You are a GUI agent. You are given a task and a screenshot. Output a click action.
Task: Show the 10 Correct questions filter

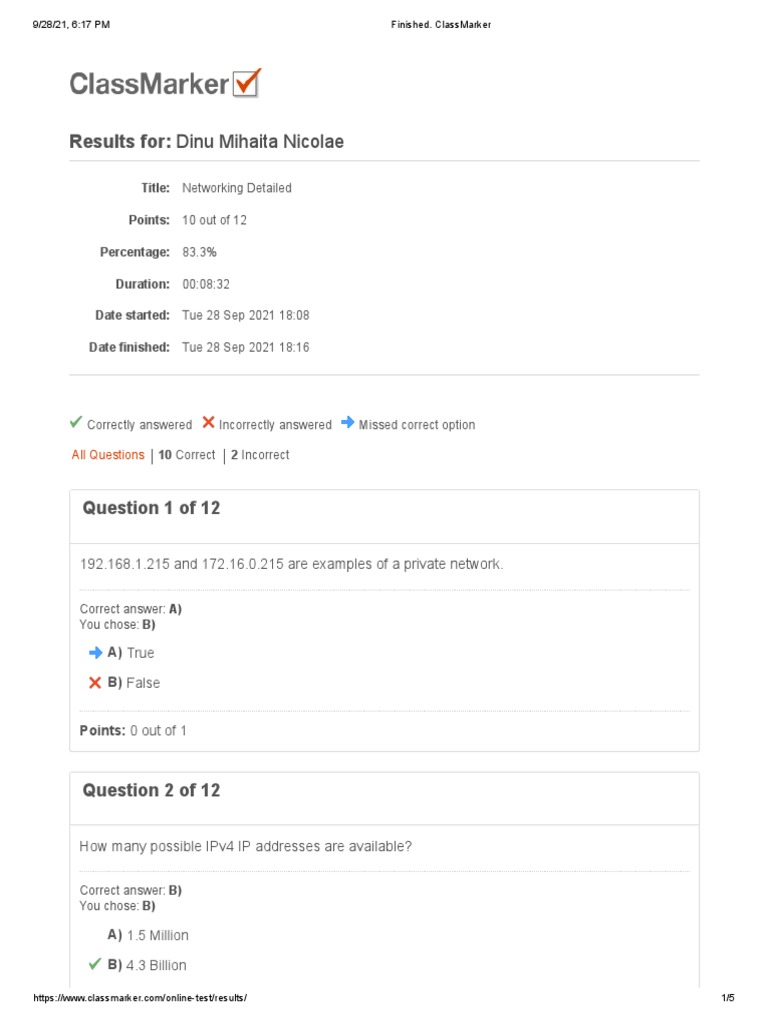point(187,455)
